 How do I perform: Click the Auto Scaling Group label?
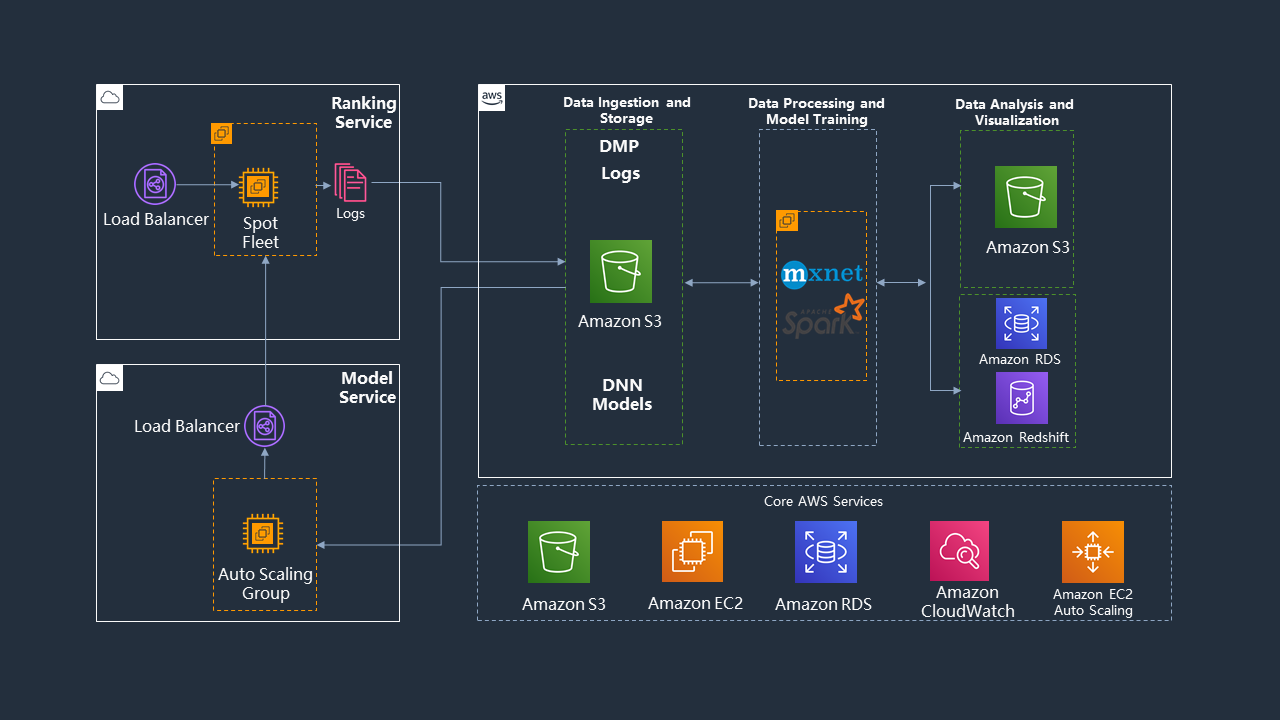[x=266, y=584]
